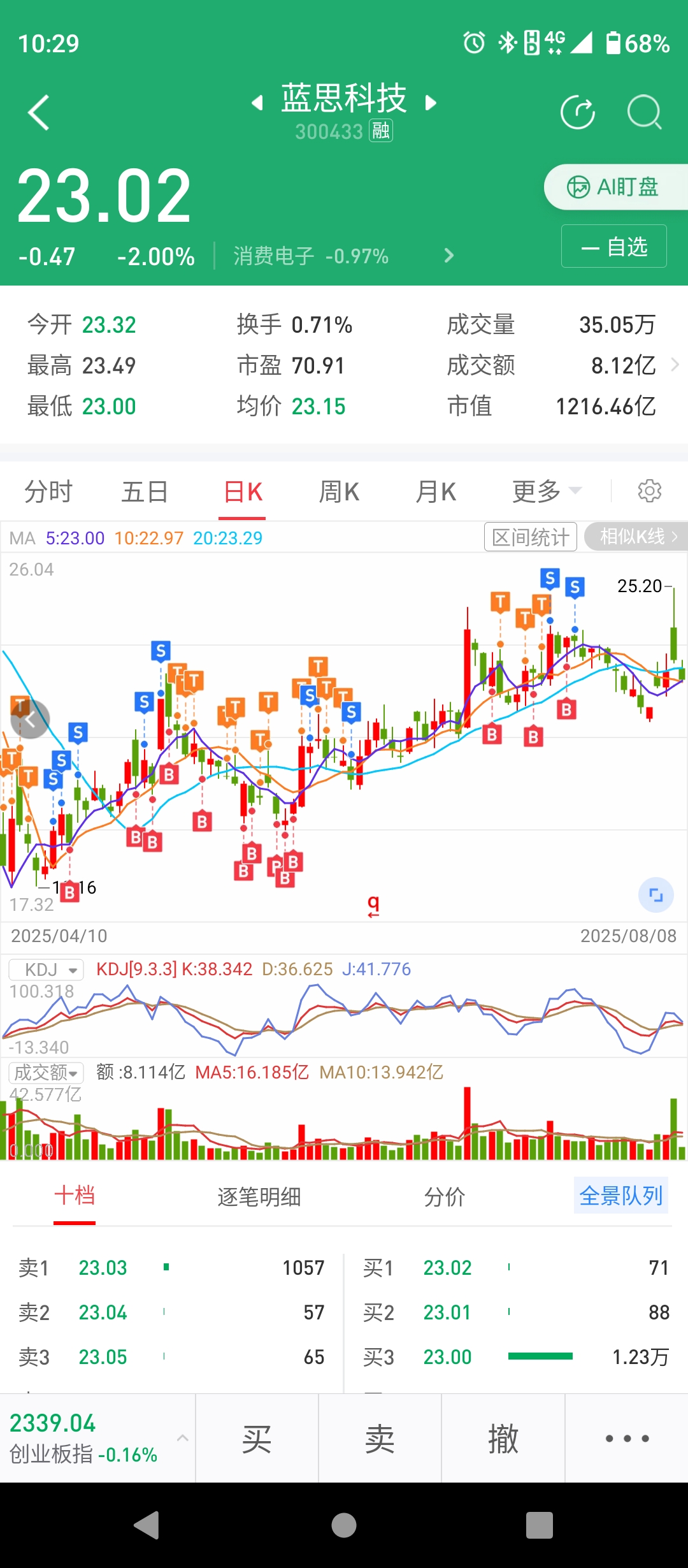The height and width of the screenshot is (1568, 688).
Task: Switch to previous stock with left triangle
Action: pyautogui.click(x=257, y=103)
